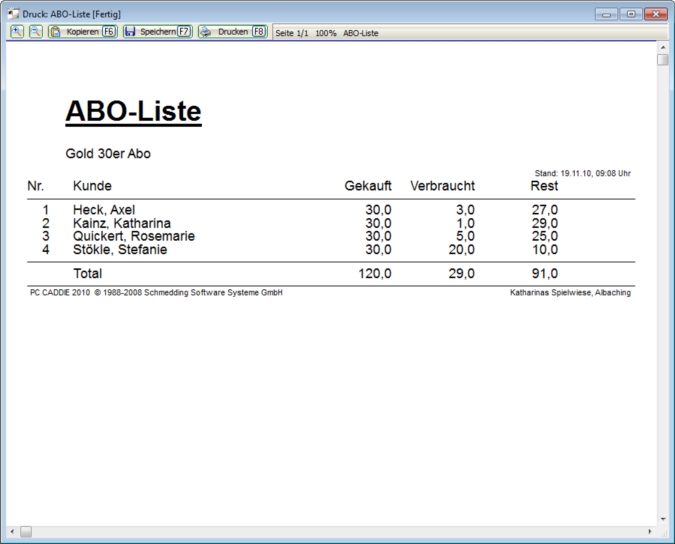Click the Speichern floppy disk icon
The width and height of the screenshot is (675, 544).
130,32
